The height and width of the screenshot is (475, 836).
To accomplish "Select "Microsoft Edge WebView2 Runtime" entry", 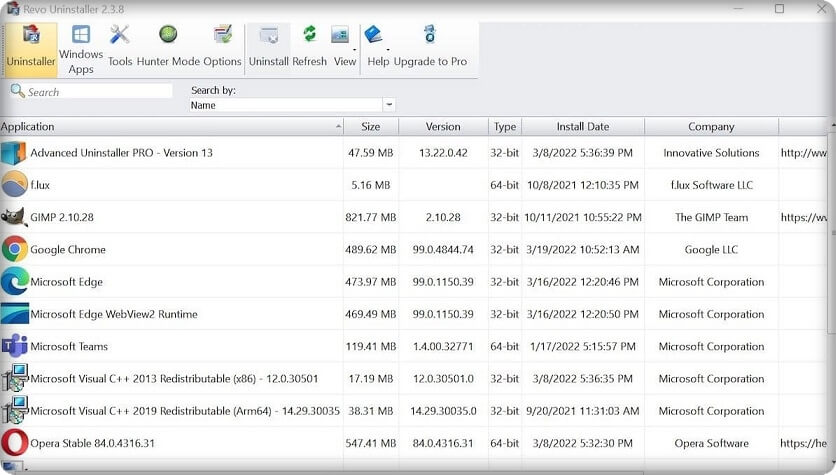I will (114, 314).
